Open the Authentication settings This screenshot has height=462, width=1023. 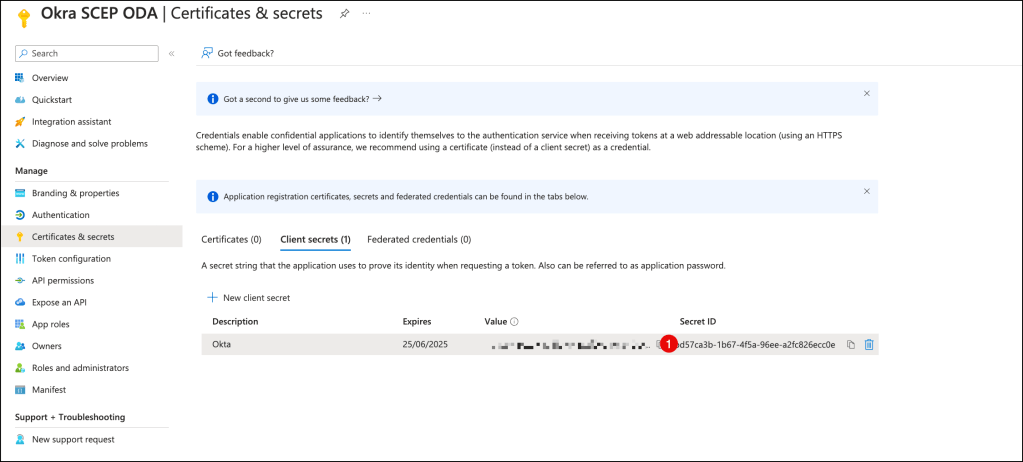click(60, 215)
